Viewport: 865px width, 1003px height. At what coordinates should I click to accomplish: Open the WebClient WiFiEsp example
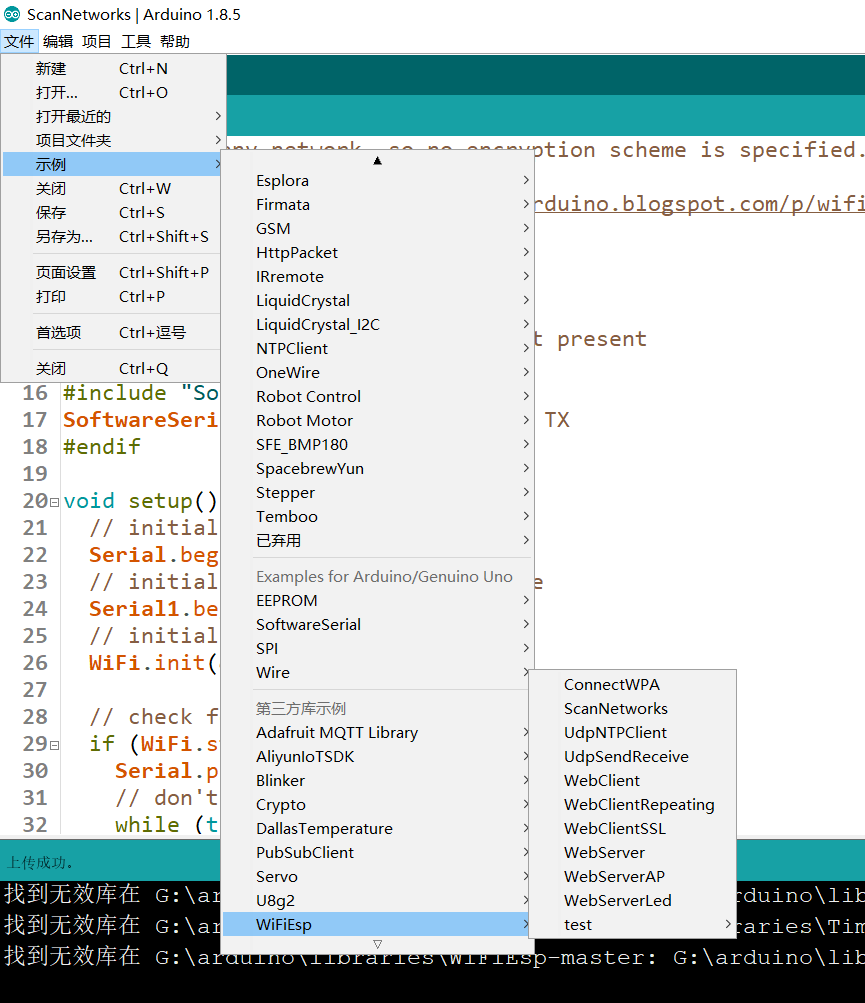[602, 780]
